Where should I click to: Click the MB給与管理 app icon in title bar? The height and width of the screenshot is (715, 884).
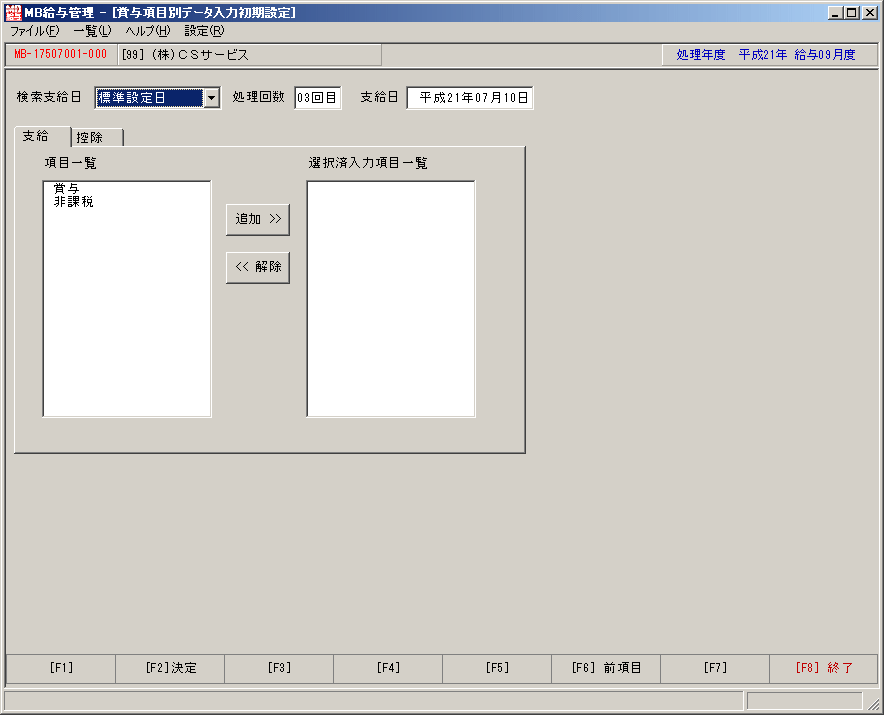(x=13, y=12)
